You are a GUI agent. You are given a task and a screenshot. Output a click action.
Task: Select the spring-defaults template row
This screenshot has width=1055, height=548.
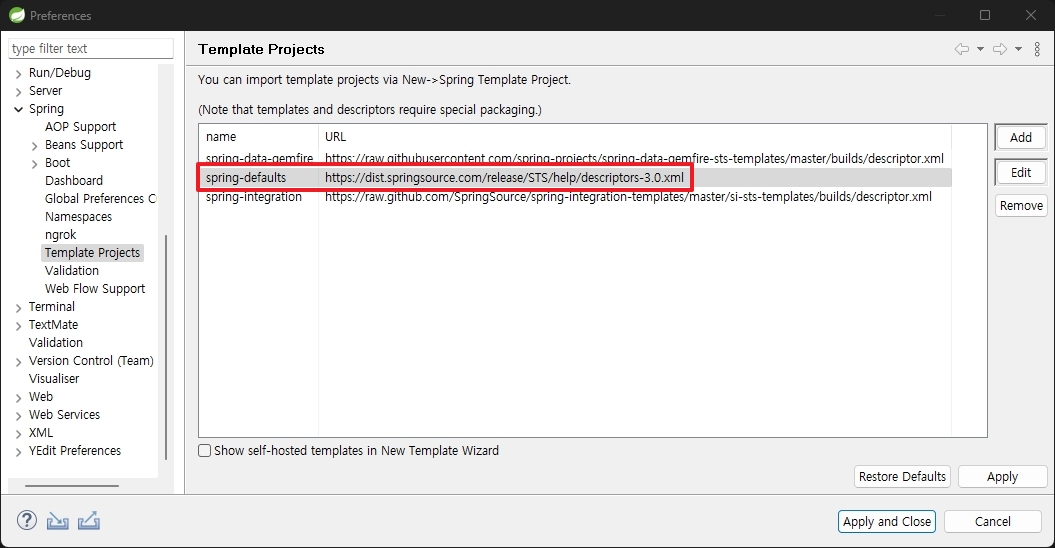tap(575, 178)
